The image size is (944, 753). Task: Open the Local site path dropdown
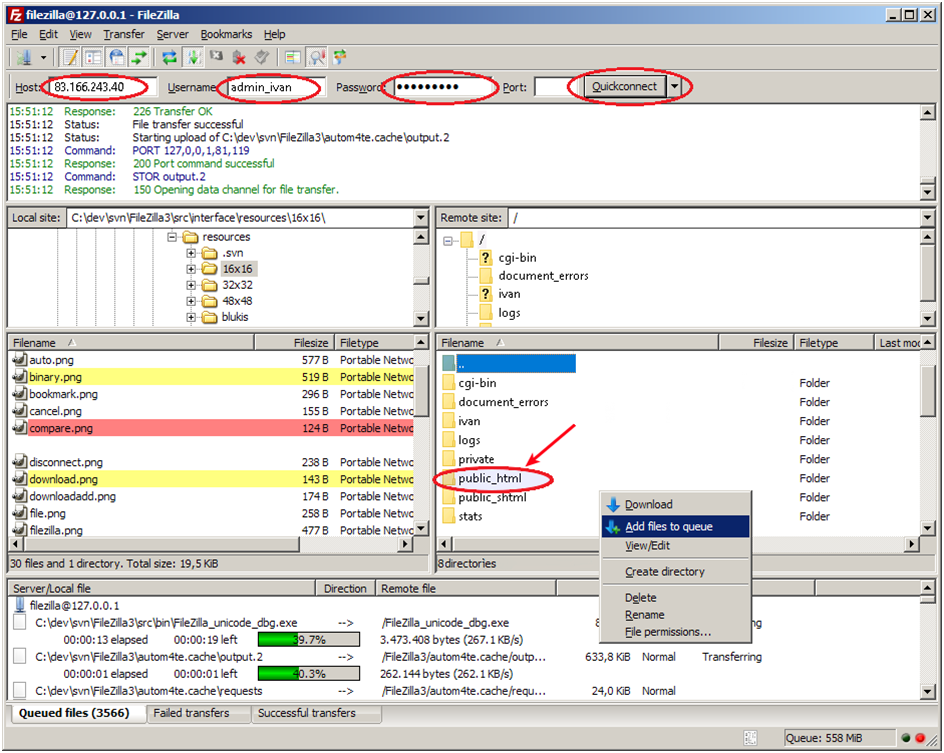(419, 218)
